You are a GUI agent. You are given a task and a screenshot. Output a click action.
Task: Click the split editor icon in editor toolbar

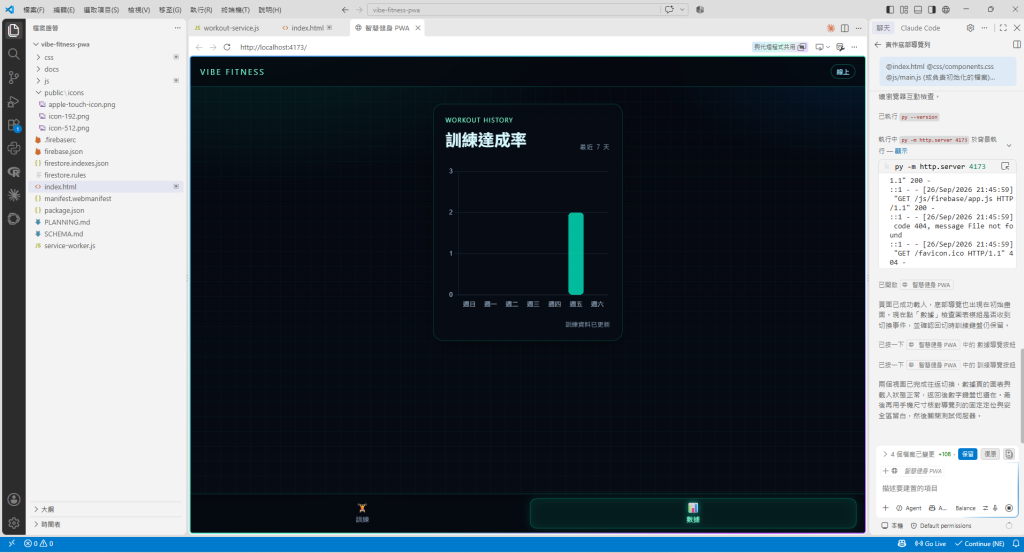[844, 28]
